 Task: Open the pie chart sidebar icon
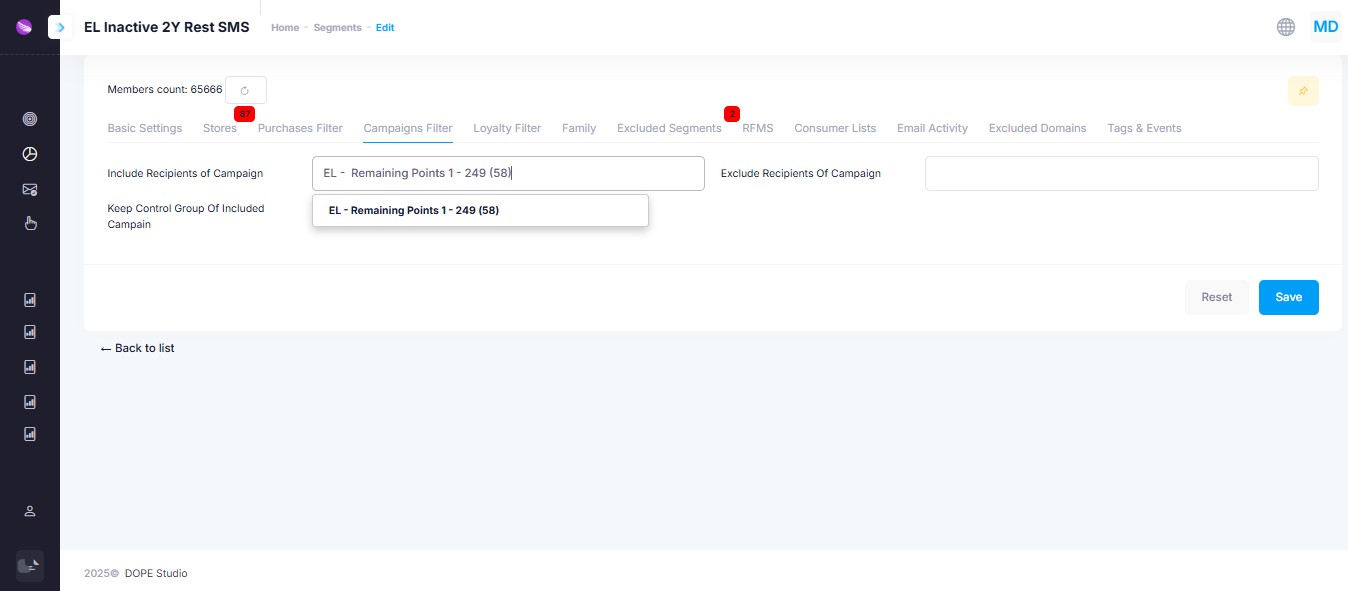click(30, 154)
